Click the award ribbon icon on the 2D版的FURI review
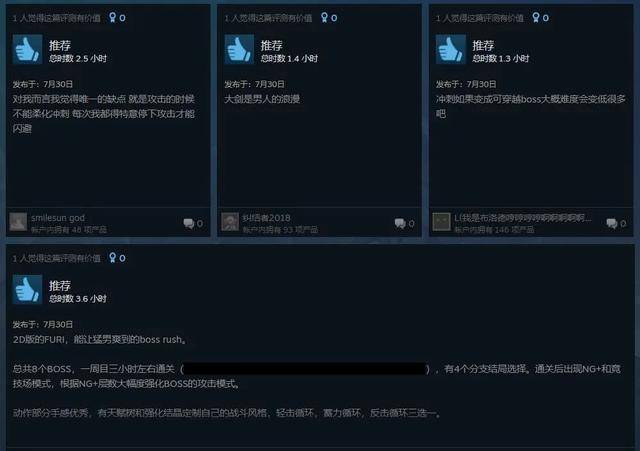The height and width of the screenshot is (451, 640). [112, 258]
